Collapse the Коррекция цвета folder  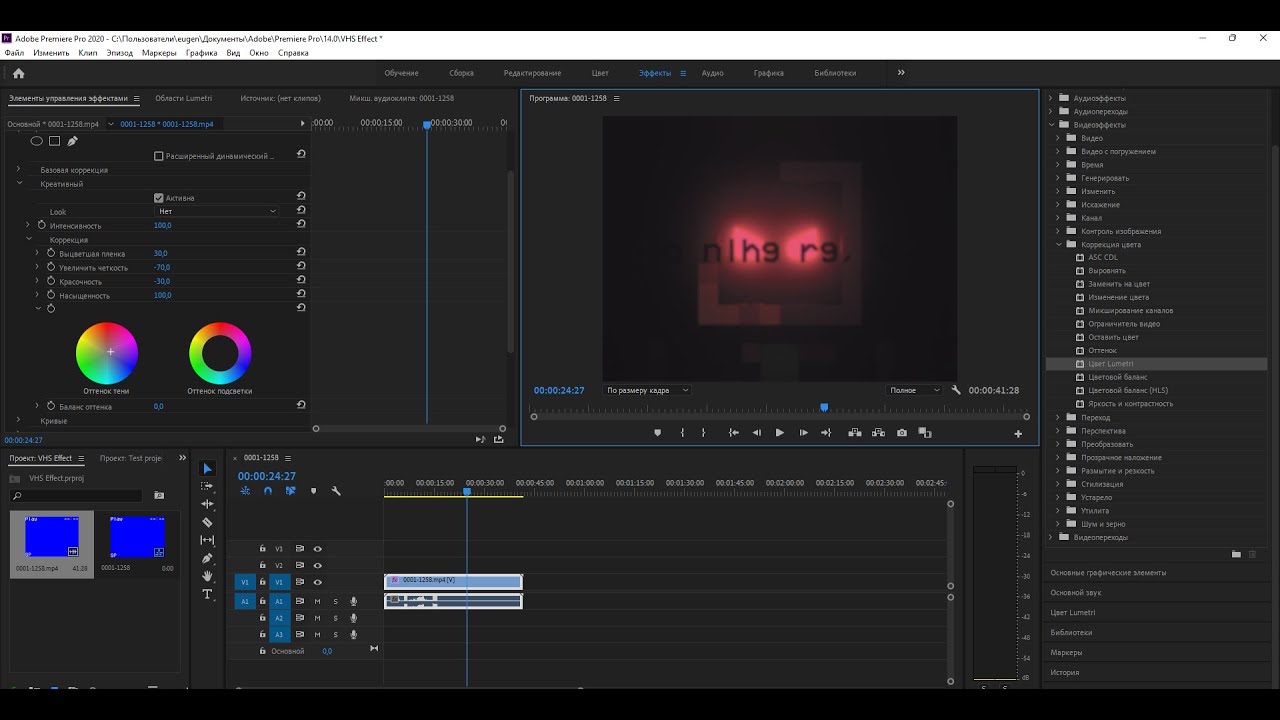click(1059, 244)
